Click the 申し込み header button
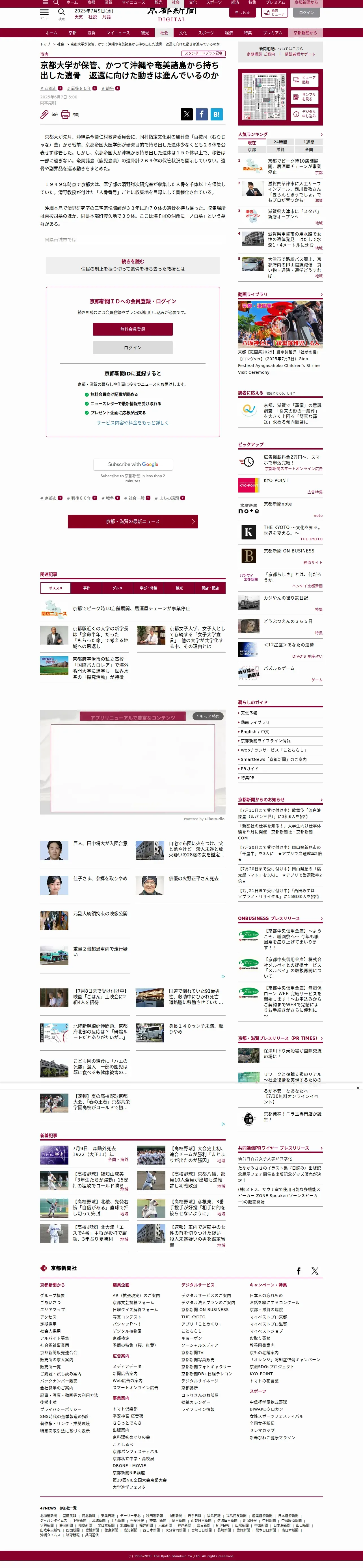Screen dimensions: 363x1568 pos(242,12)
